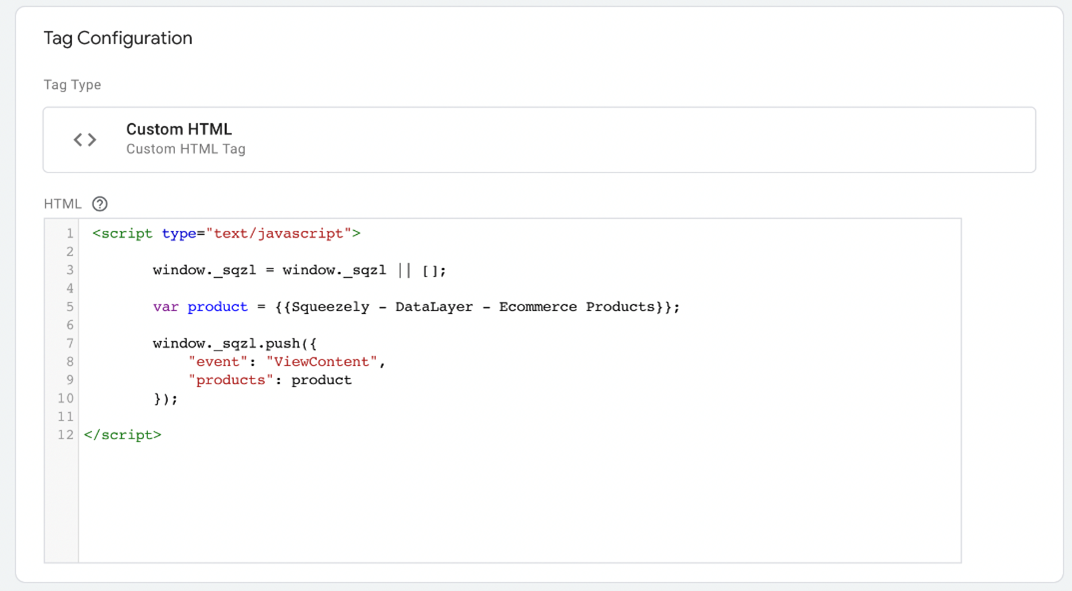This screenshot has height=591, width=1072.
Task: Click empty area inside HTML code editor
Action: [x=520, y=503]
